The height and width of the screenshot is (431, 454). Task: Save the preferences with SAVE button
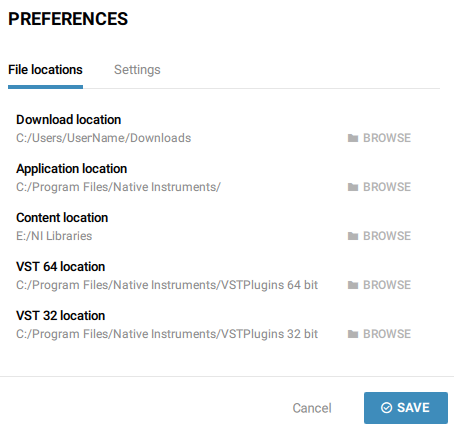[406, 408]
